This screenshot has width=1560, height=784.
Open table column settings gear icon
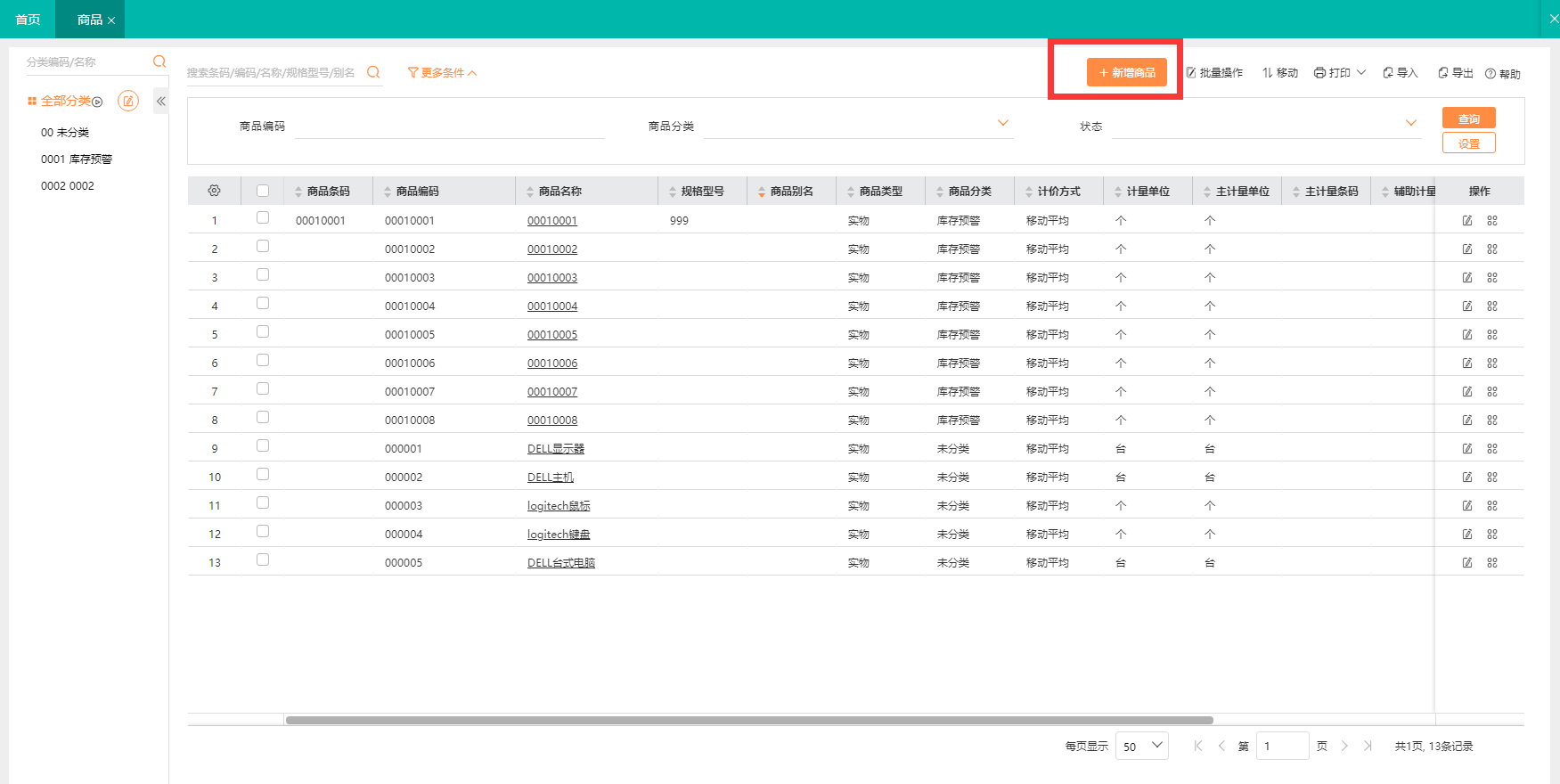point(214,191)
